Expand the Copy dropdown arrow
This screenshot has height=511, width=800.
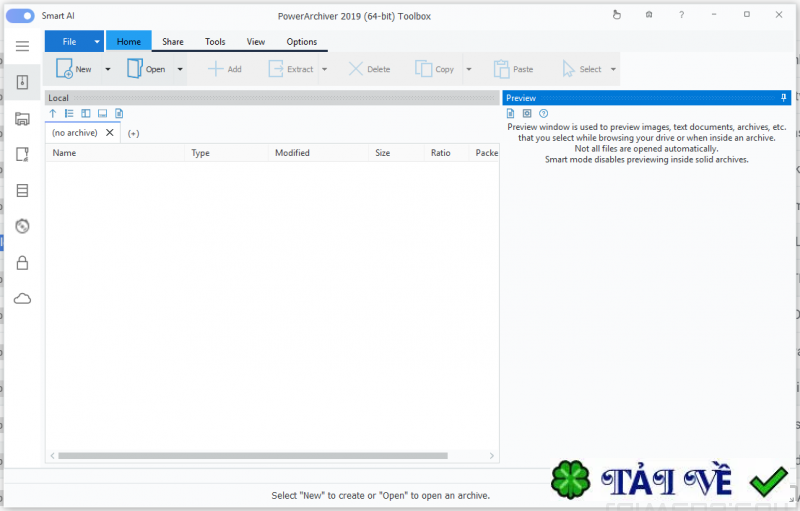(469, 69)
